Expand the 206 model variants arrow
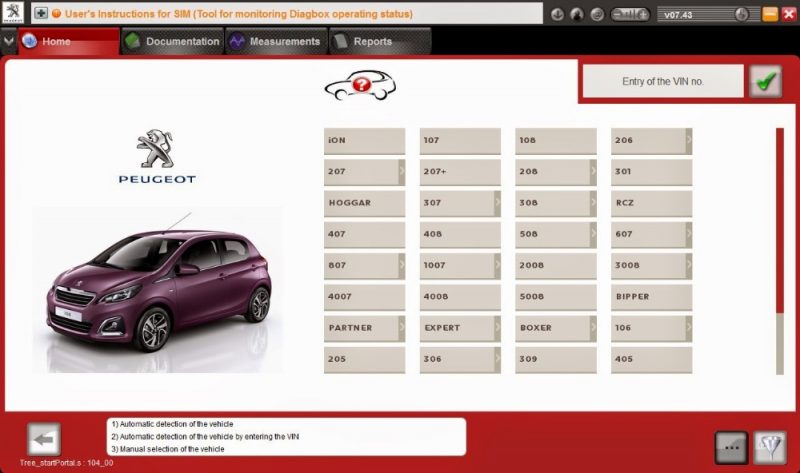 (689, 140)
